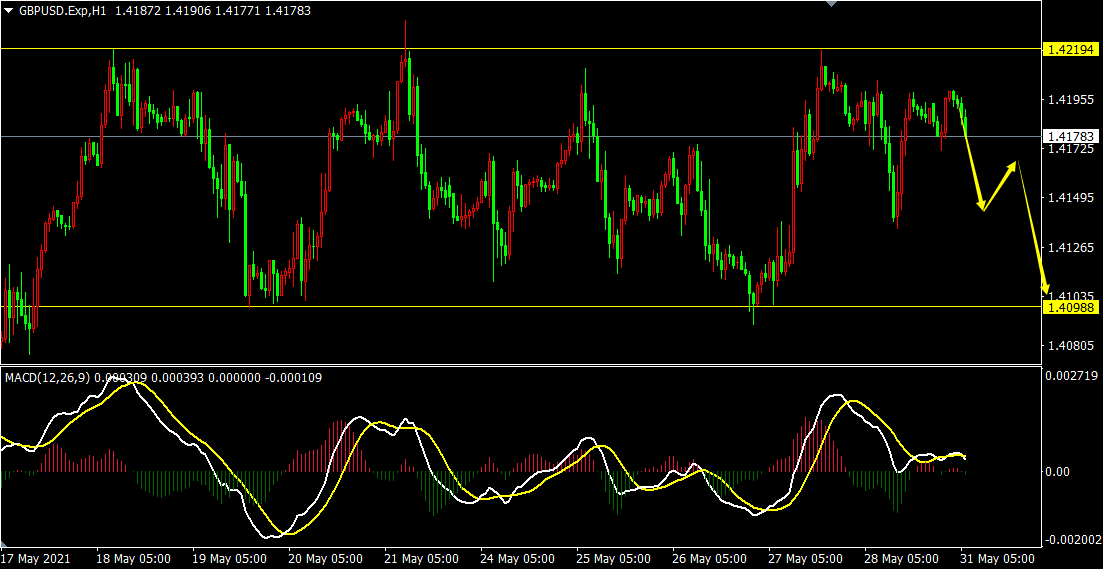The height and width of the screenshot is (569, 1103).
Task: Click the GBPUSD.Exp,H1 chart title
Action: tap(62, 11)
